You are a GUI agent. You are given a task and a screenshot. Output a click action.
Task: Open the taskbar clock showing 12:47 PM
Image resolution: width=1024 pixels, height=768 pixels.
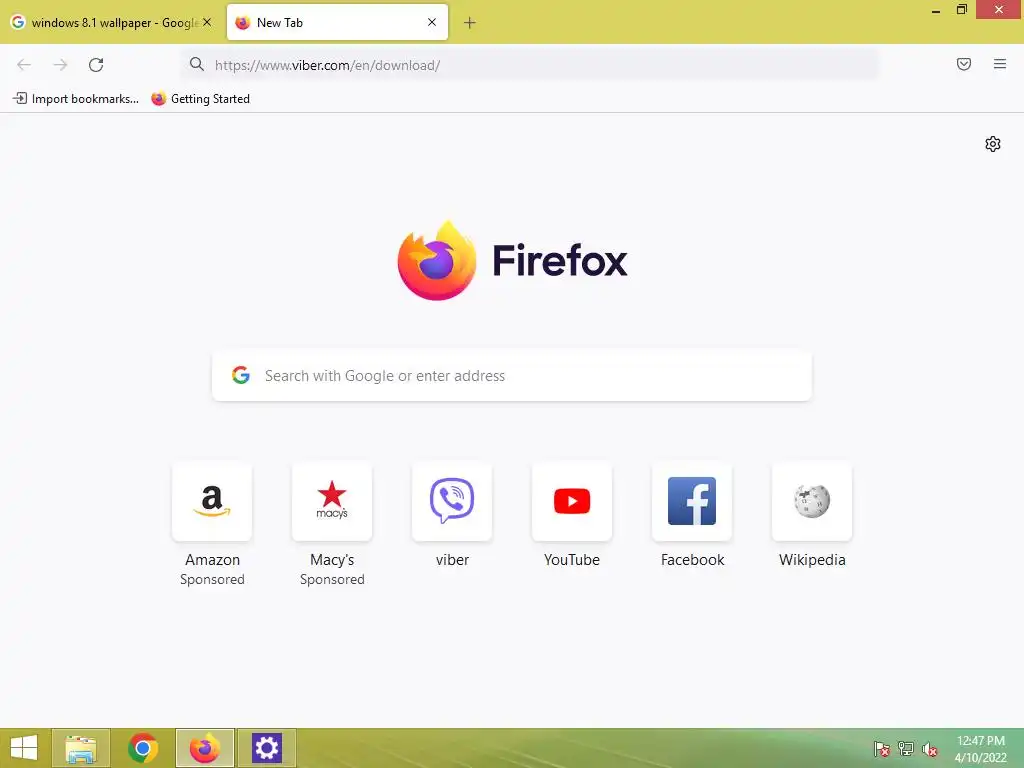[980, 749]
